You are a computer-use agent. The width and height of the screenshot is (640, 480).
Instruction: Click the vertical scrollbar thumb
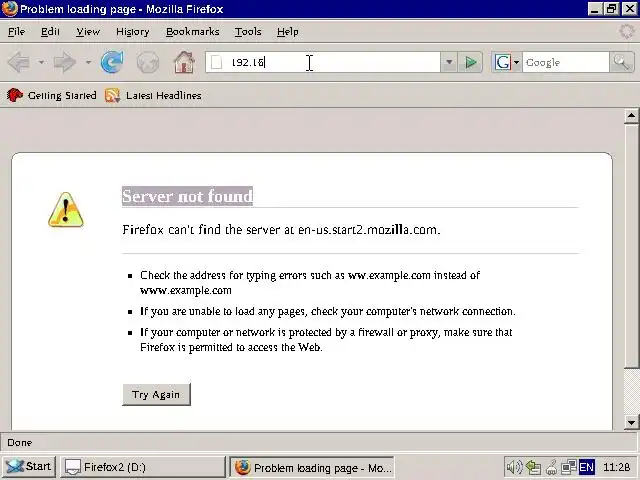pos(631,246)
